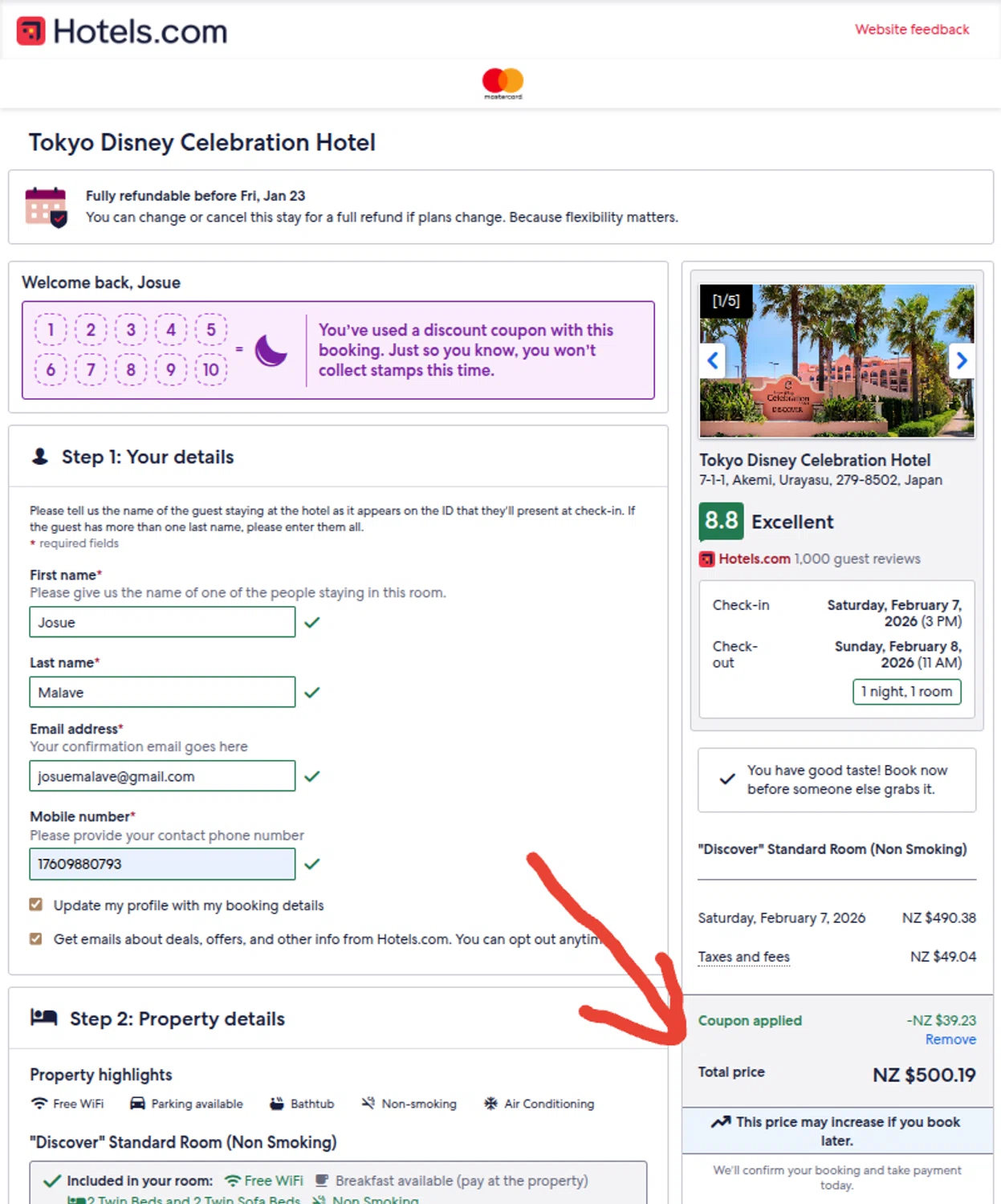This screenshot has height=1204, width=1001.
Task: Uncheck Update my profile with booking details
Action: coord(36,905)
